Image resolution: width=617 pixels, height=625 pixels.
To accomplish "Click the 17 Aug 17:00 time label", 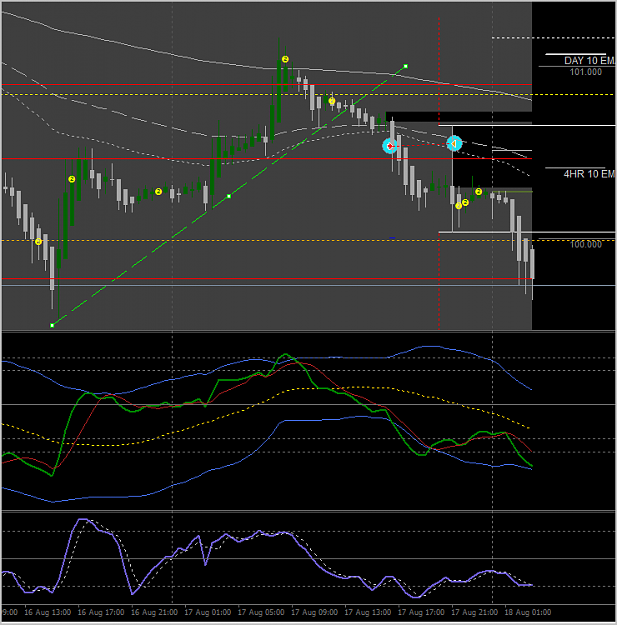I will (421, 612).
